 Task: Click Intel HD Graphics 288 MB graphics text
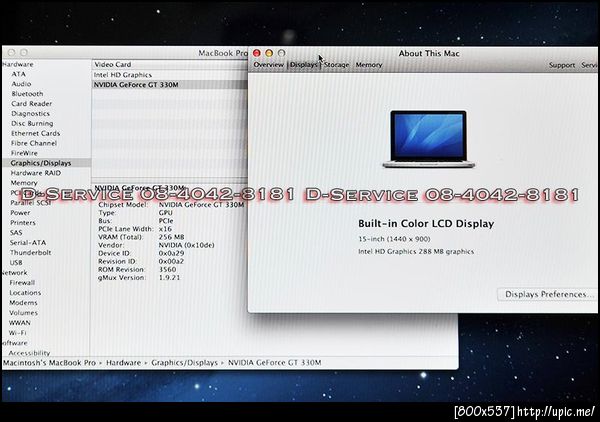416,252
